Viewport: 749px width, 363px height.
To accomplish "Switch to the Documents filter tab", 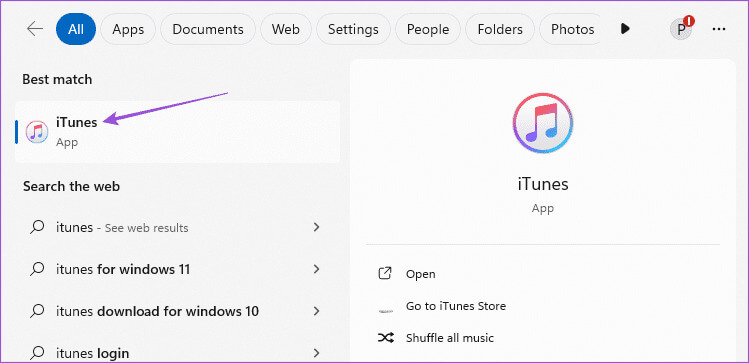I will (208, 29).
